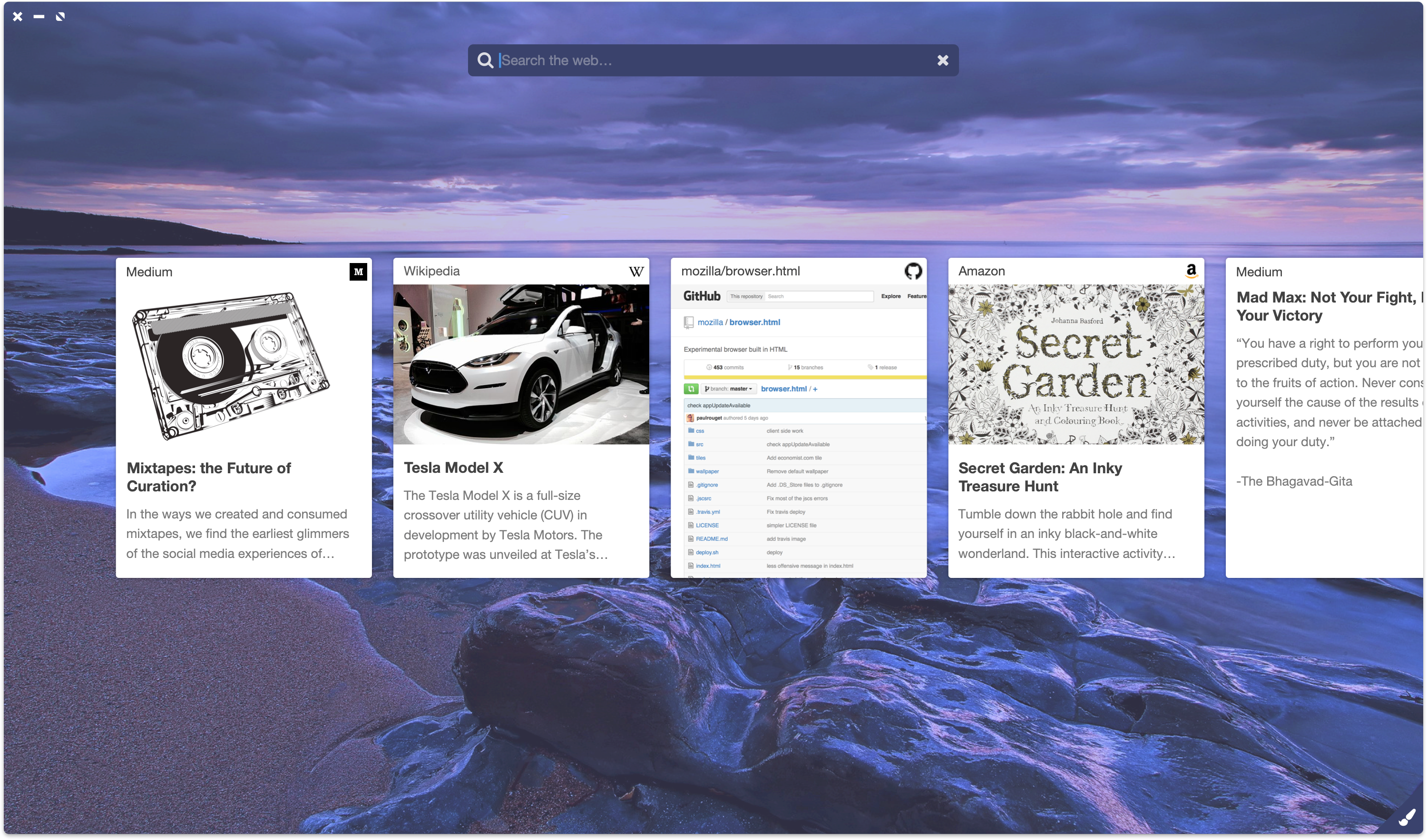Click the Medium label on the Mixtapes card

click(x=149, y=271)
